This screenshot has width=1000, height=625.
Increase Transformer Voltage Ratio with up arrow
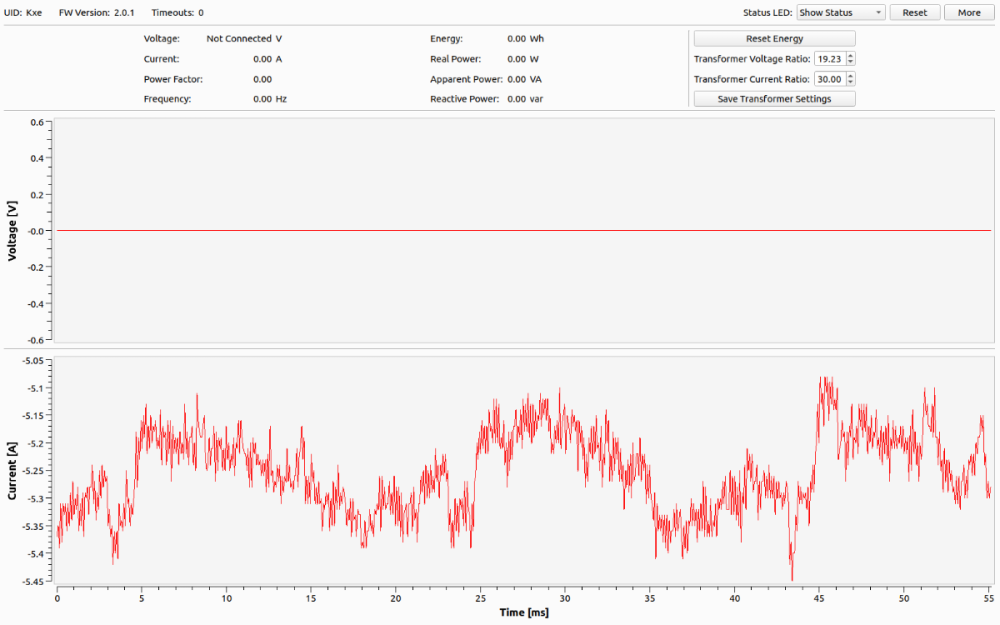(851, 56)
